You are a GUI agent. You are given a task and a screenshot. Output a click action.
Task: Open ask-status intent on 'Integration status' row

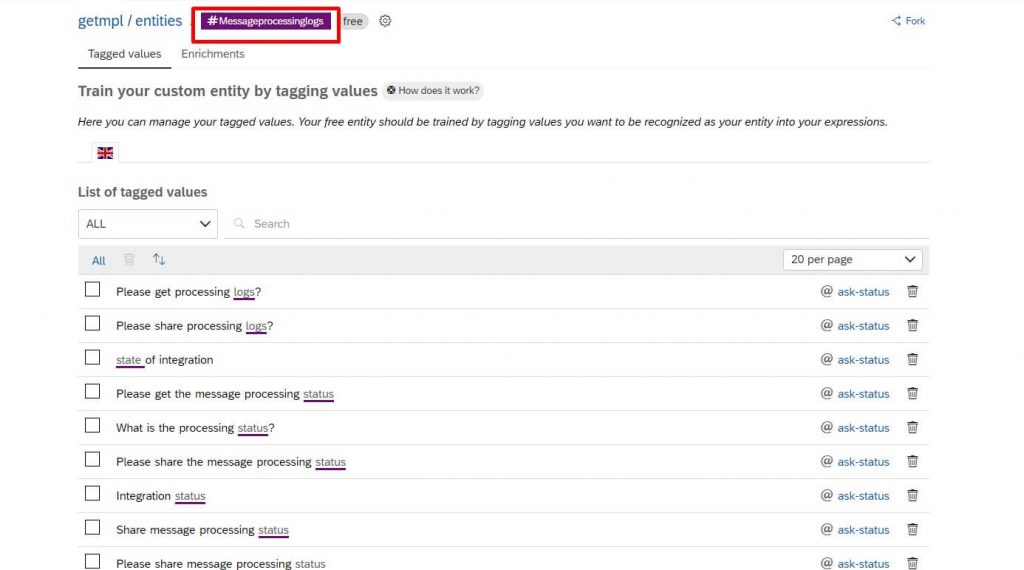[x=863, y=496]
